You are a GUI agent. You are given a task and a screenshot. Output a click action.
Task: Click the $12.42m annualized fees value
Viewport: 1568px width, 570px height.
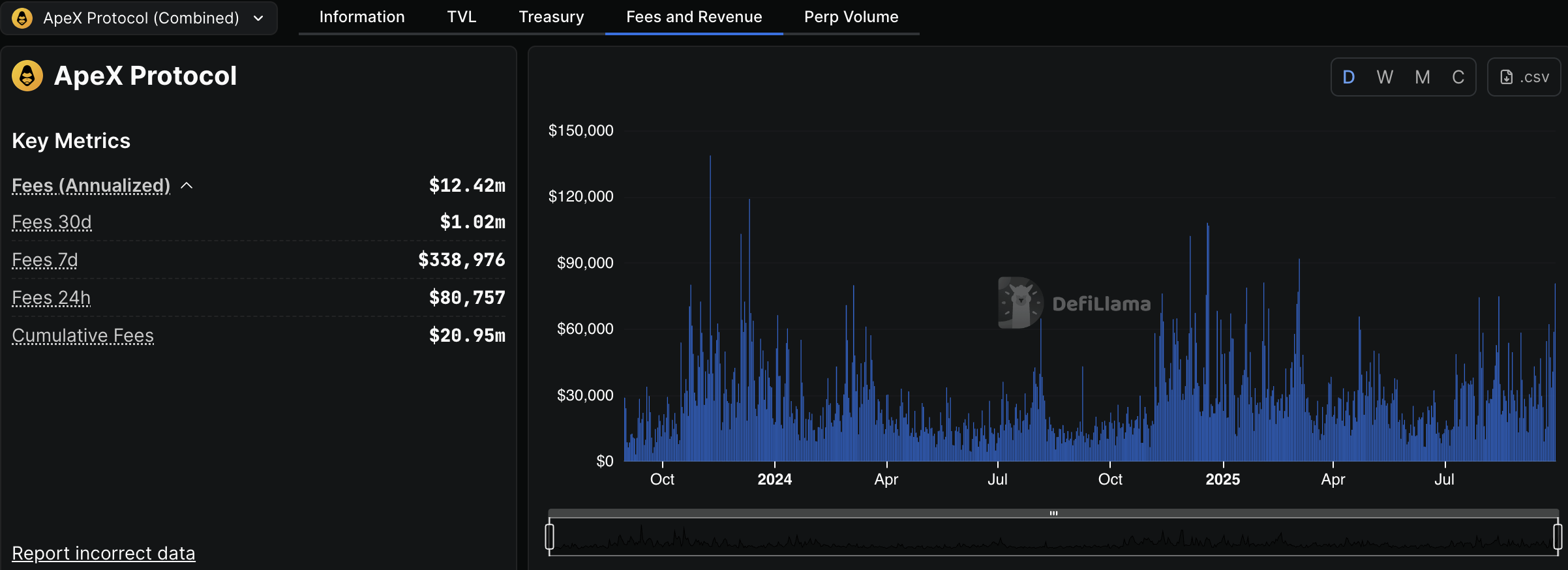467,186
